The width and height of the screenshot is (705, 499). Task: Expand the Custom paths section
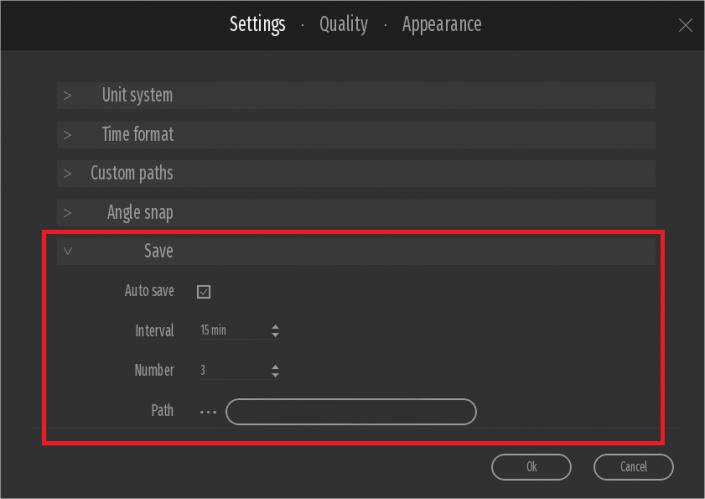[x=131, y=173]
